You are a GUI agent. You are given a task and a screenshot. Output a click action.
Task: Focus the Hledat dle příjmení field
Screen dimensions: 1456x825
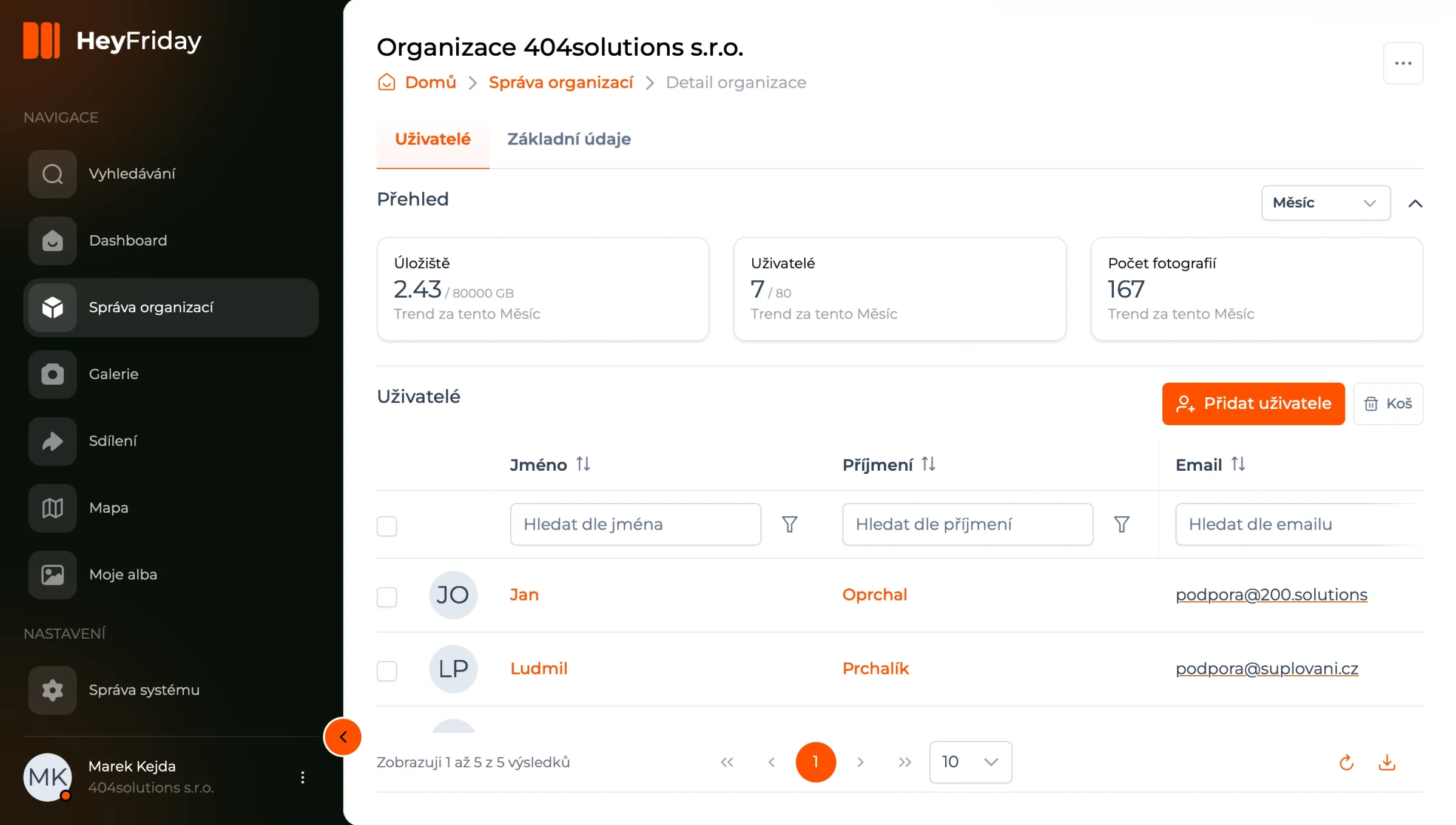(968, 524)
